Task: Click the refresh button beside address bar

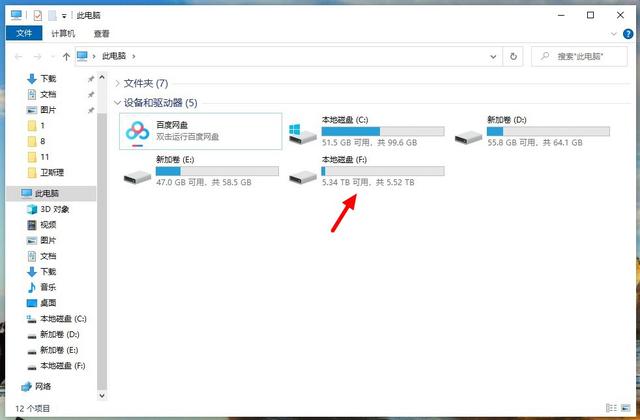Action: [513, 56]
